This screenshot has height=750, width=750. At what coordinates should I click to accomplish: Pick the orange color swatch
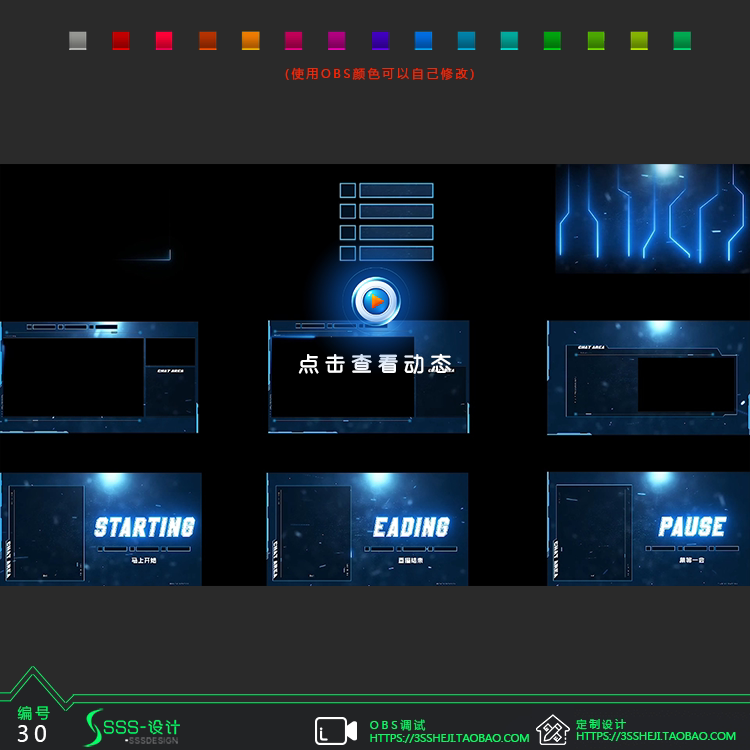point(251,41)
